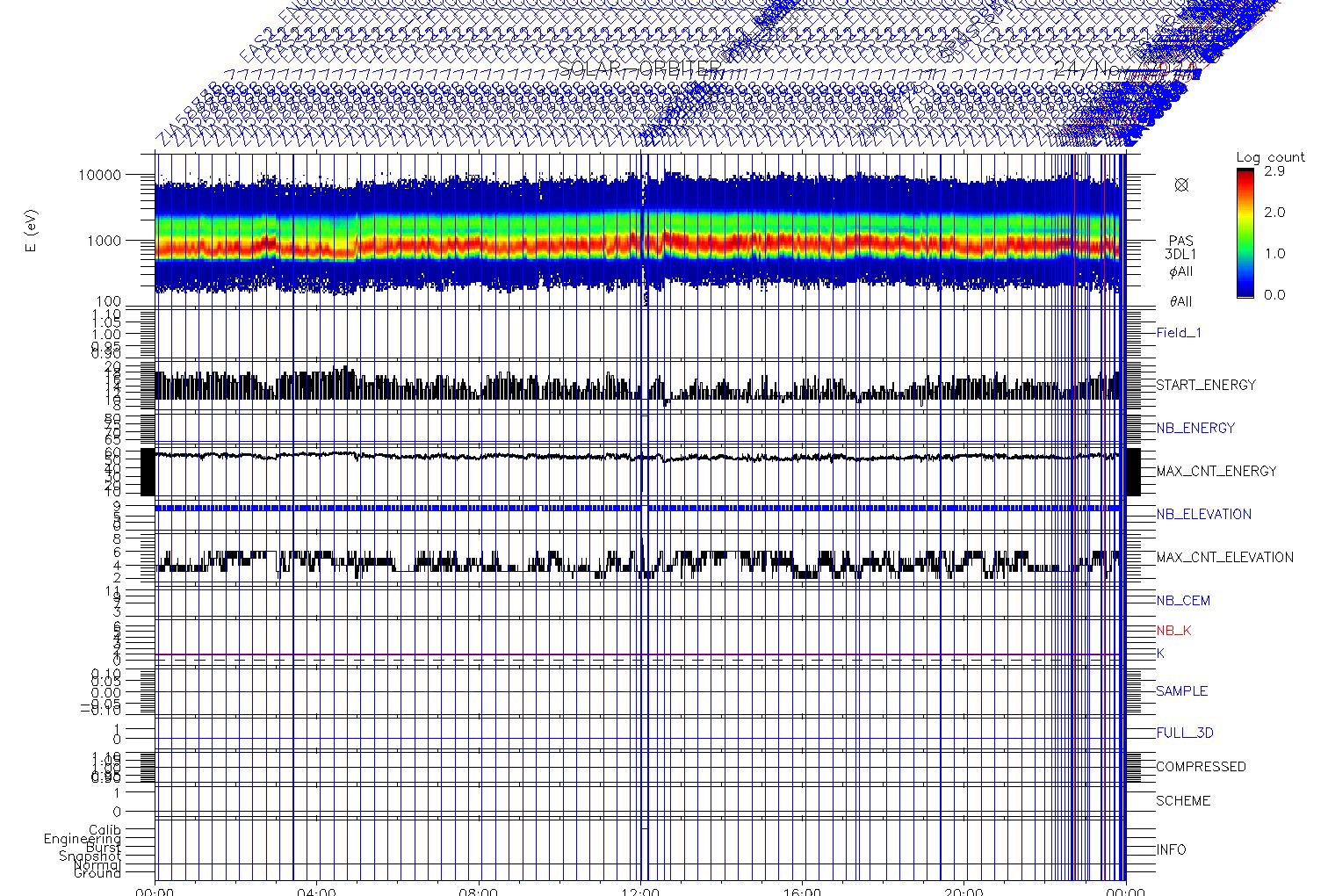Screen dimensions: 1328x896
Task: Click the 2.9 colorbar maximum value
Action: pos(1274,171)
